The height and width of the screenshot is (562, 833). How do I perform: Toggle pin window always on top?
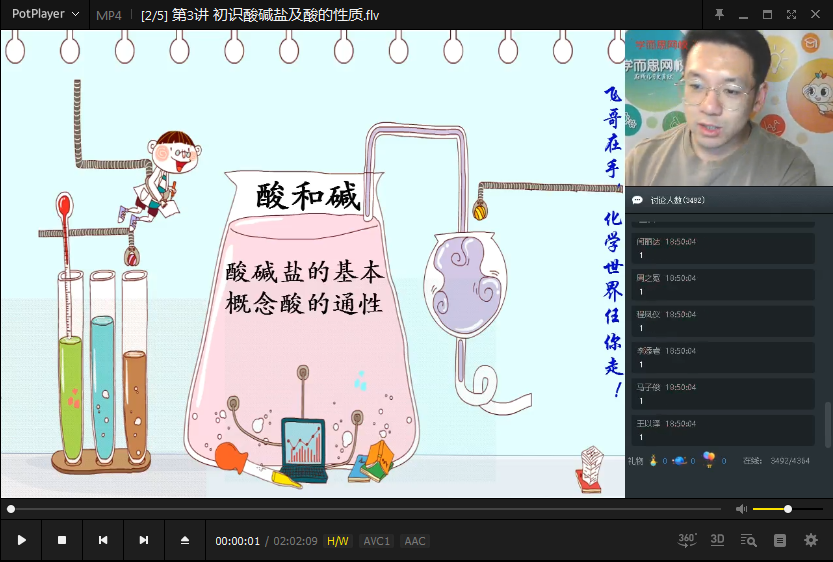[x=720, y=14]
